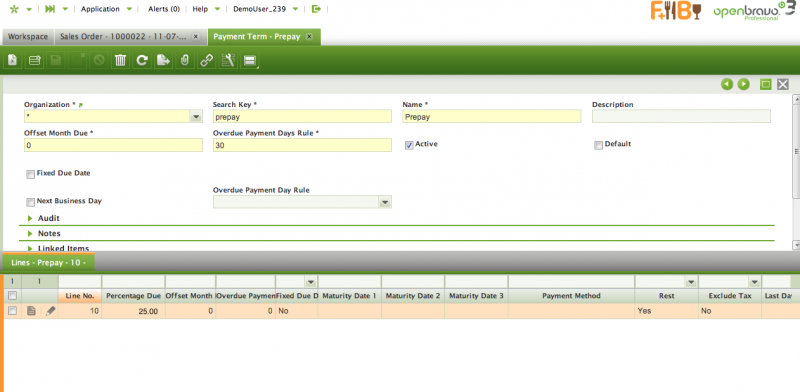This screenshot has height=392, width=800.
Task: Open the Application menu
Action: pyautogui.click(x=107, y=9)
